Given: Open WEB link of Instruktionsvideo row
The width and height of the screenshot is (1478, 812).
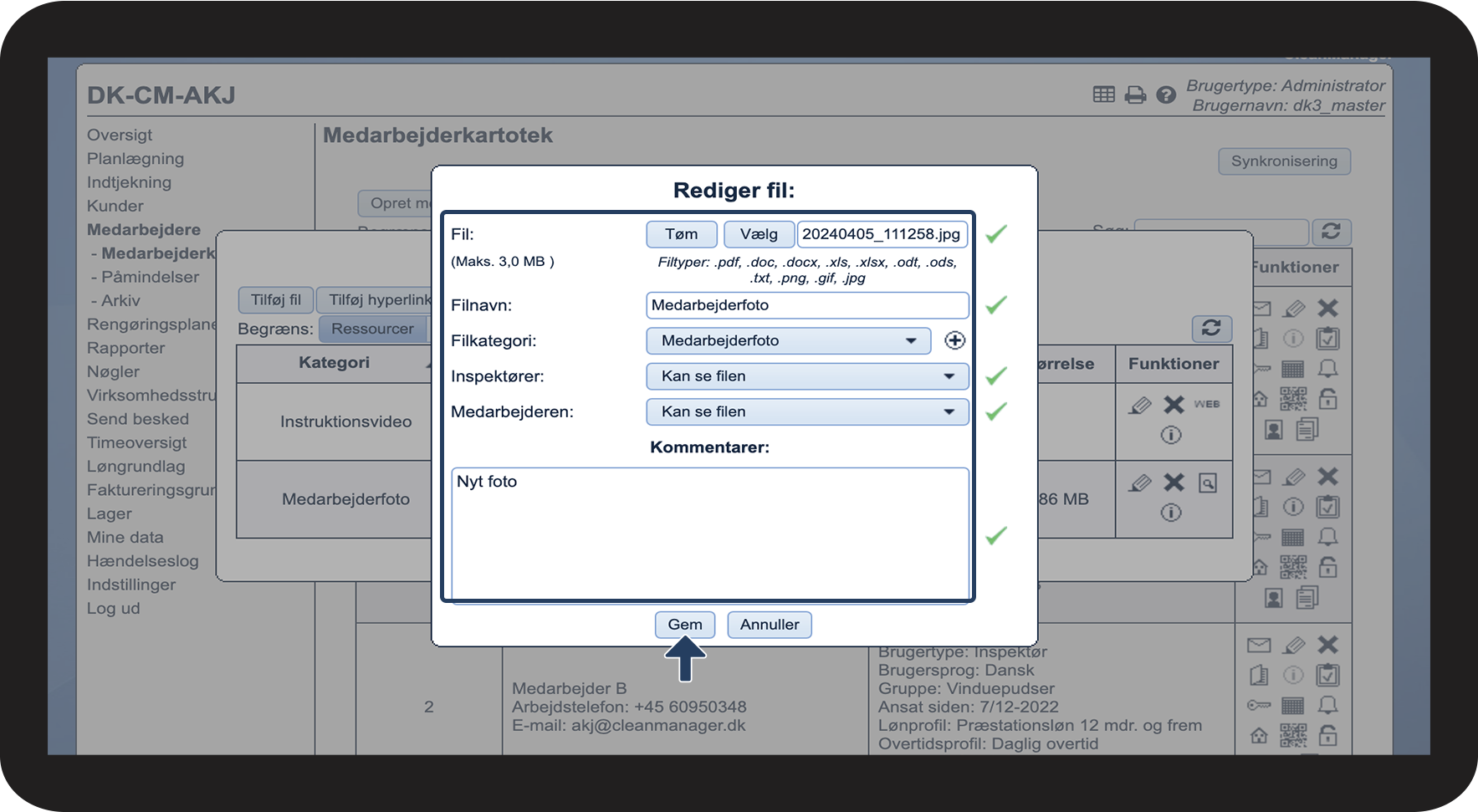Looking at the screenshot, I should pos(1206,404).
